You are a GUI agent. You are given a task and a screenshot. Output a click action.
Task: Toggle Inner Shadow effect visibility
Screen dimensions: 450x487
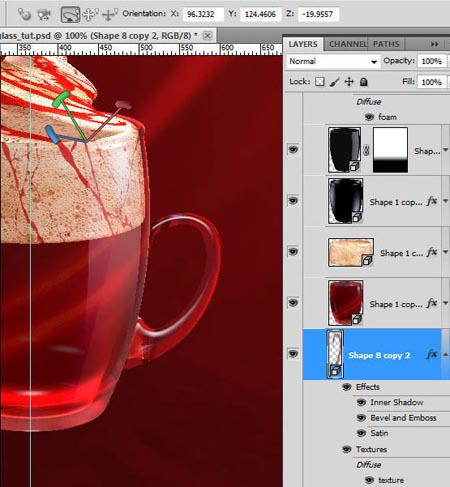[x=361, y=402]
